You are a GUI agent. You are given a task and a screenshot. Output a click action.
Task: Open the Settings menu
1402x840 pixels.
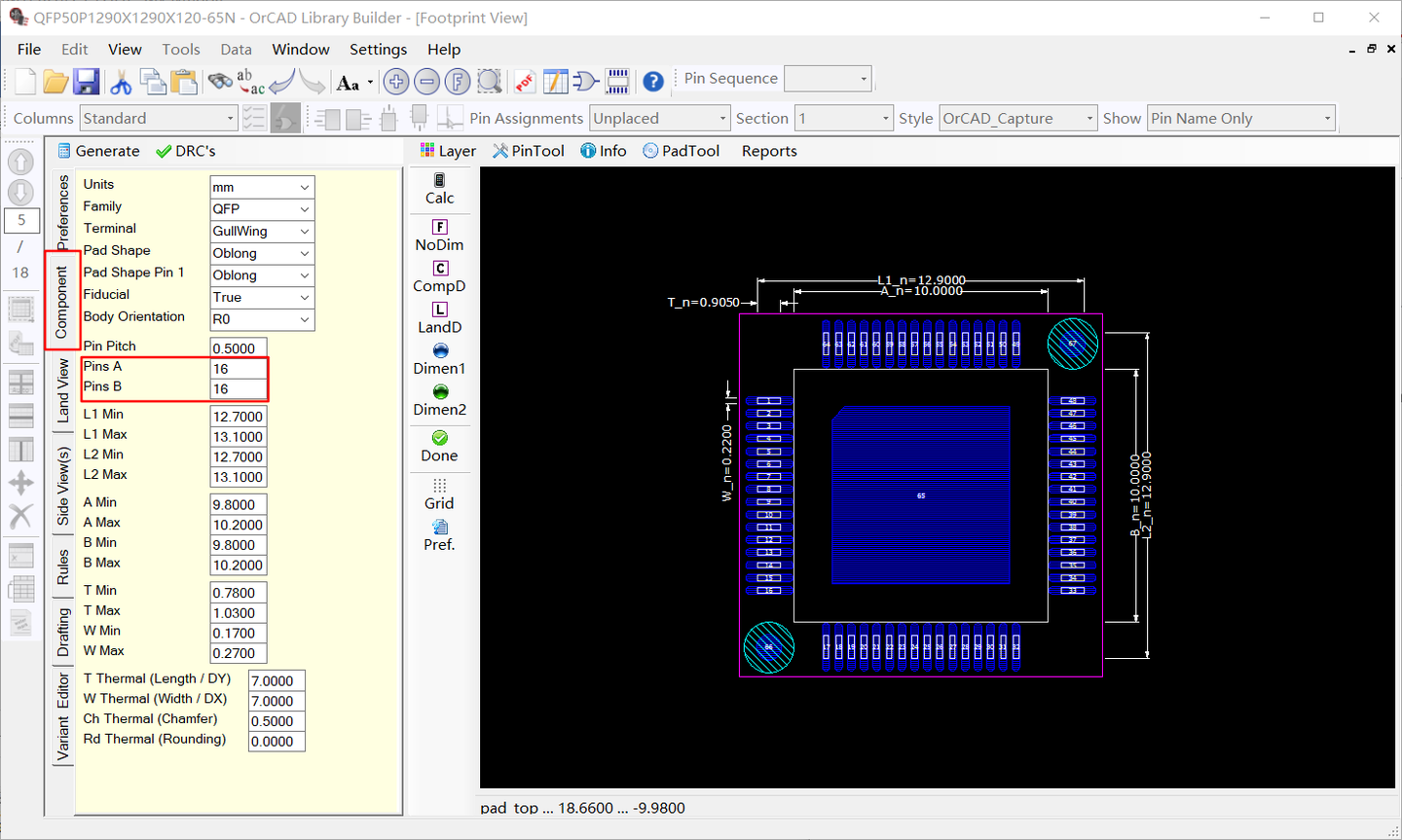[378, 49]
